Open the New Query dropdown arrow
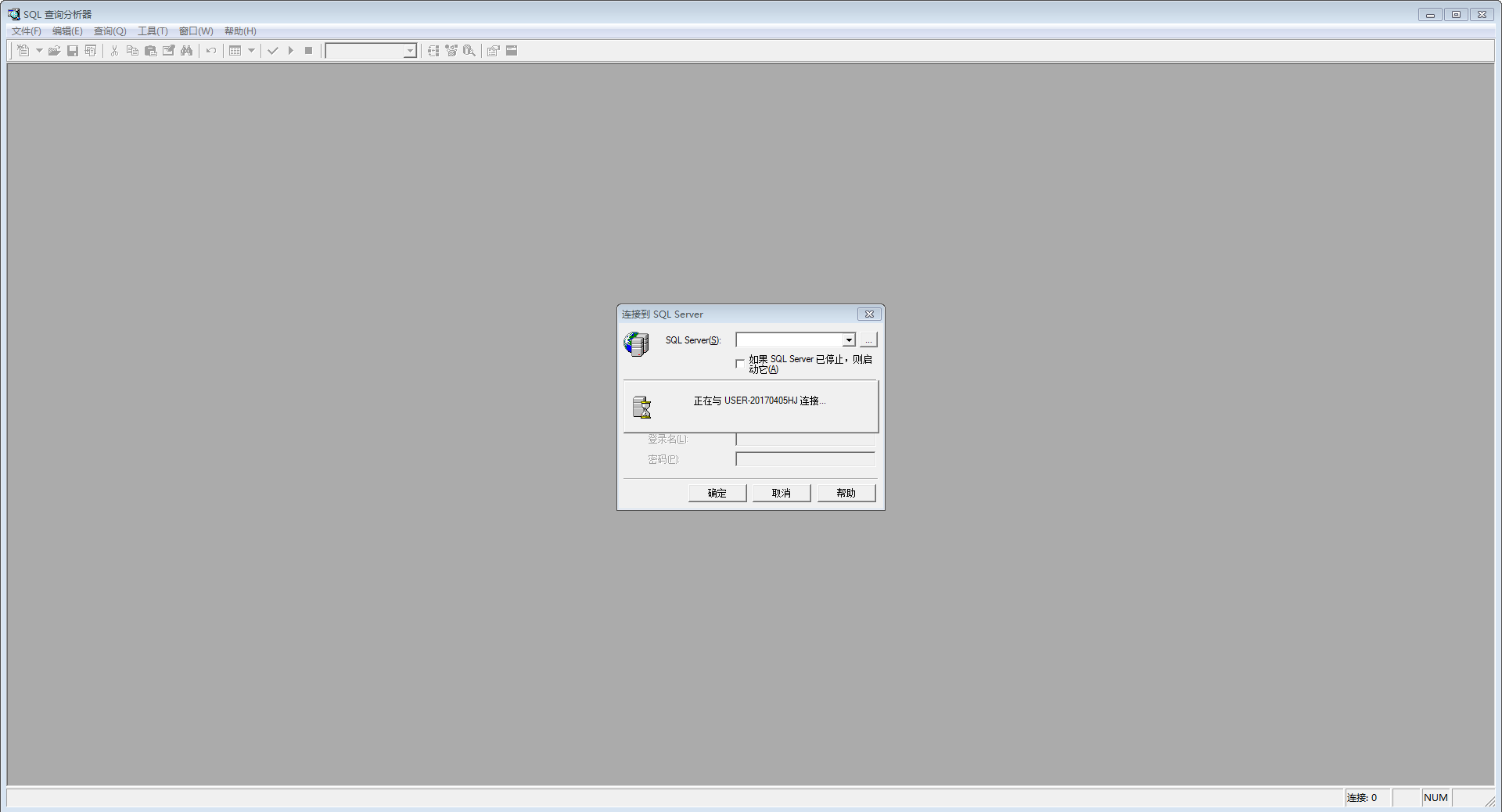The image size is (1502, 812). click(39, 50)
